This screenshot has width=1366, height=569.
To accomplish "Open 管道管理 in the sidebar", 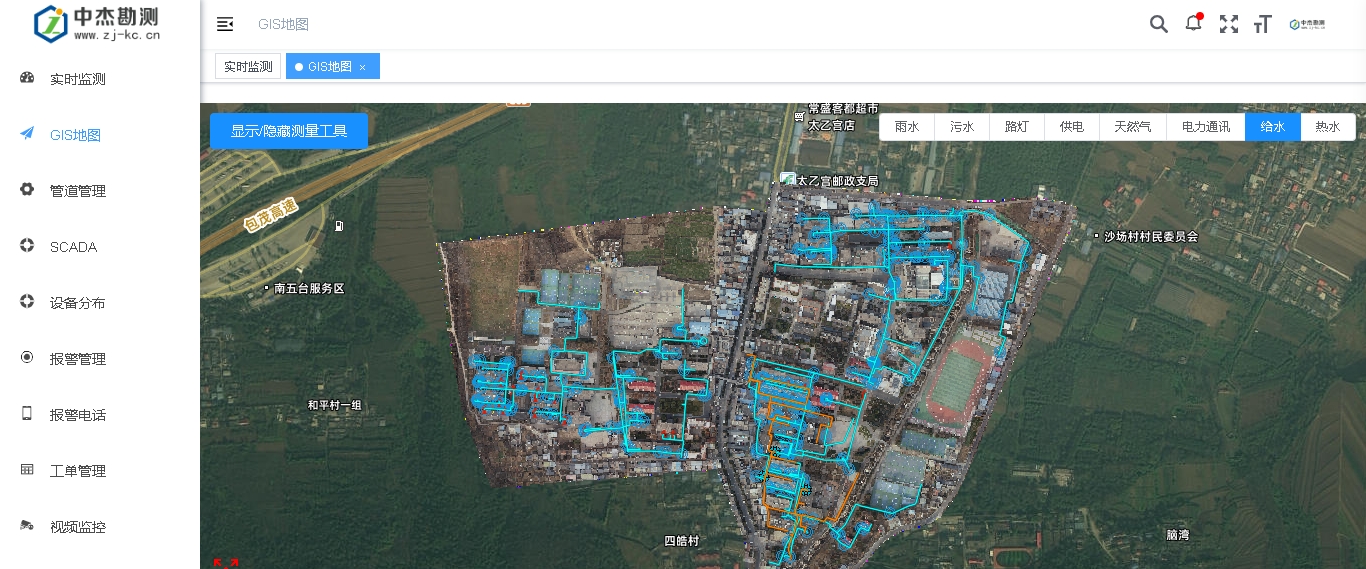I will coord(78,191).
